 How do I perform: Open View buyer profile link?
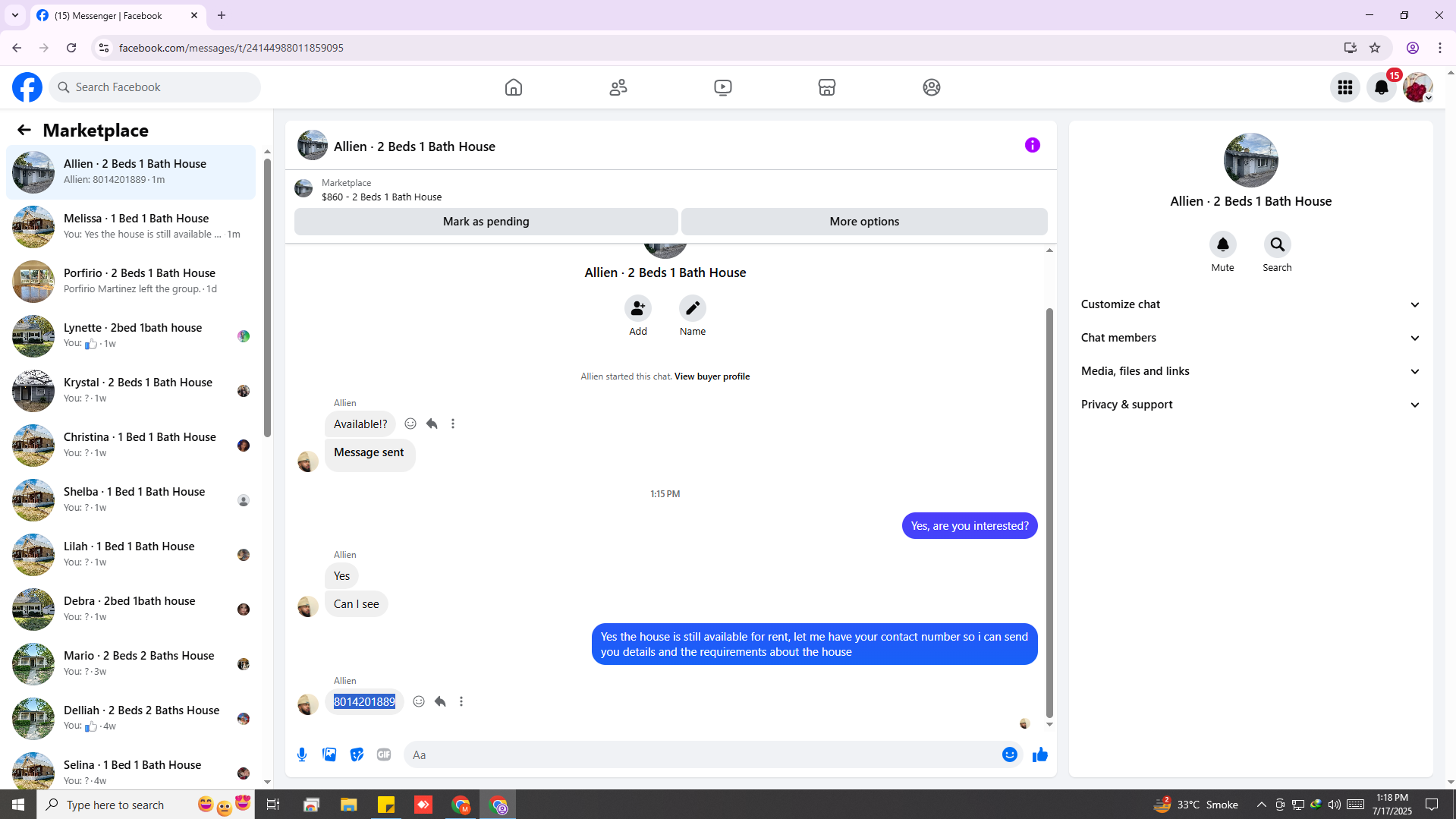[712, 376]
